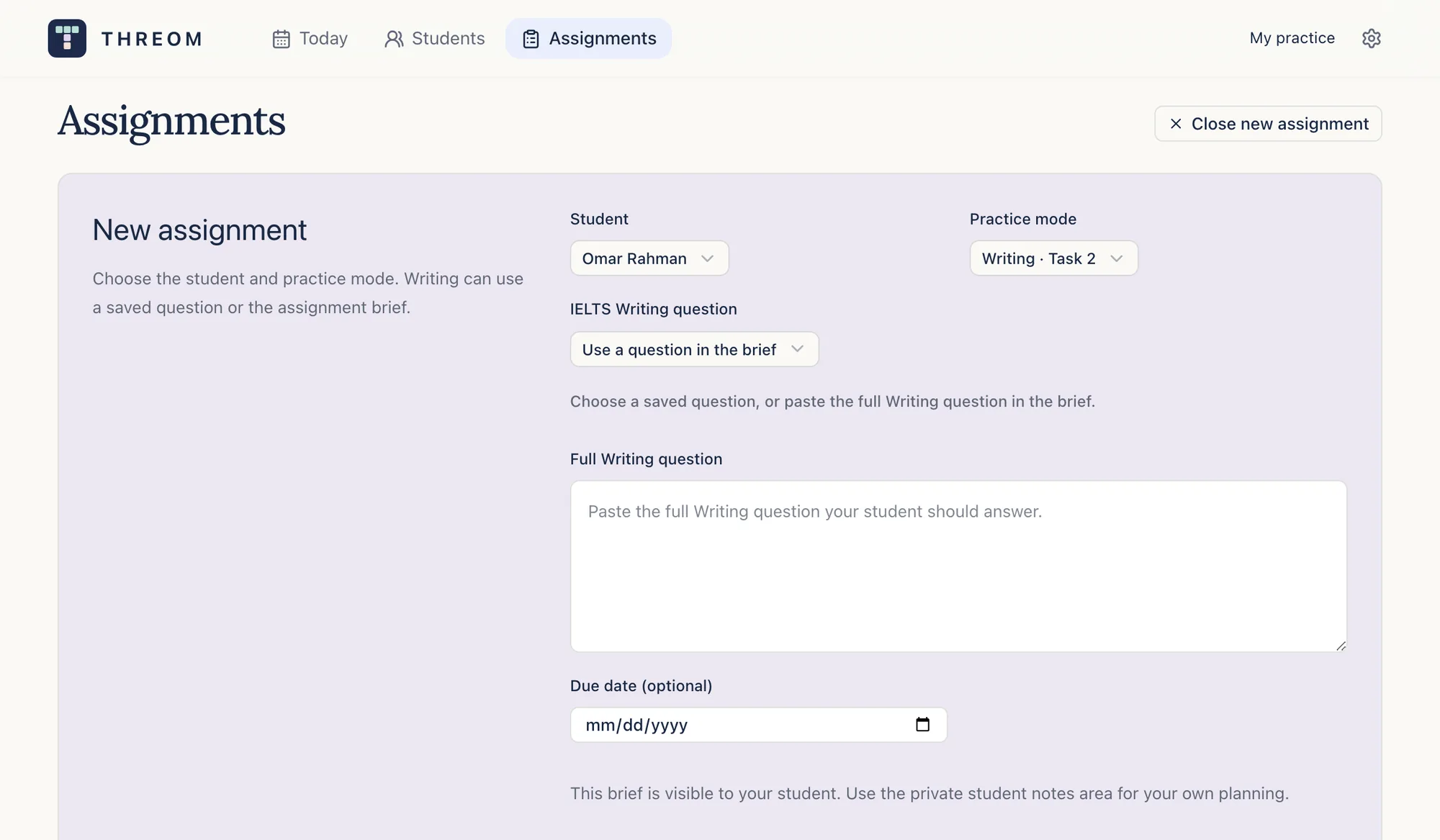Open settings via the gear icon
Image resolution: width=1440 pixels, height=840 pixels.
pos(1371,38)
